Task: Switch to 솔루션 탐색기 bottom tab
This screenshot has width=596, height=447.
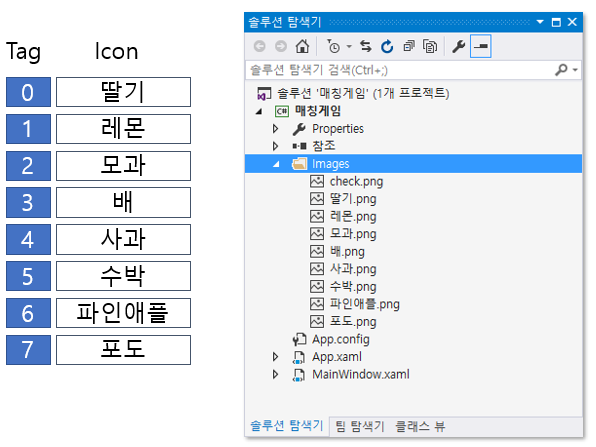Action: click(x=287, y=426)
